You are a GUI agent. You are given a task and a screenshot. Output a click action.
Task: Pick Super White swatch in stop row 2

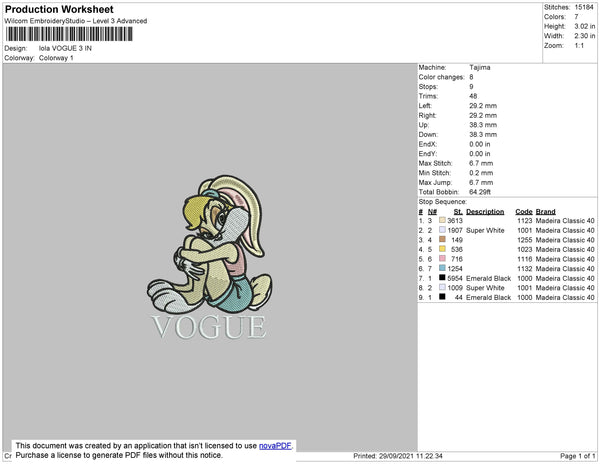point(442,230)
